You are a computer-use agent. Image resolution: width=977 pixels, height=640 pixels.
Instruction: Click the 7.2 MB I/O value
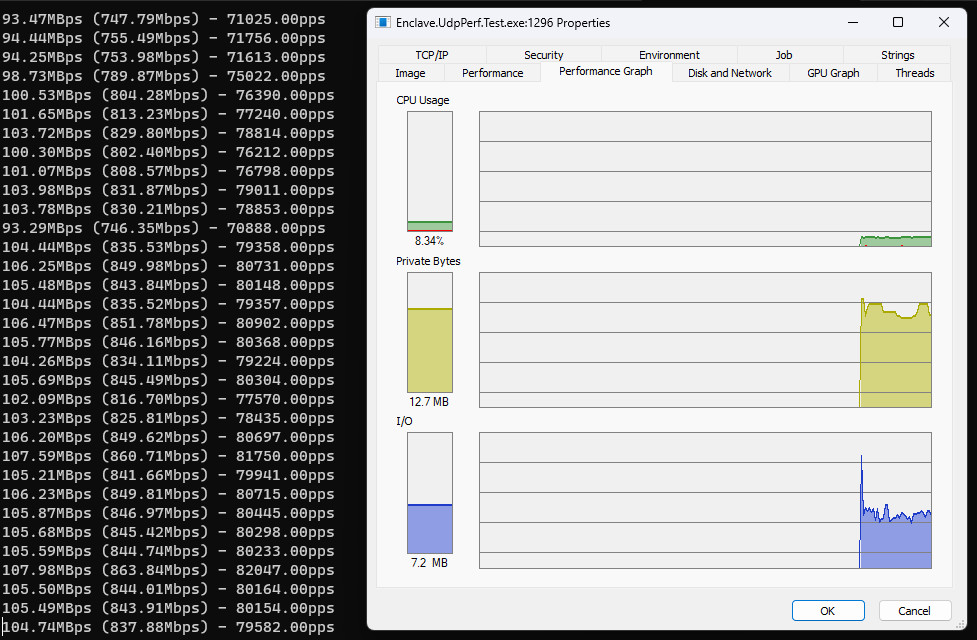click(429, 563)
